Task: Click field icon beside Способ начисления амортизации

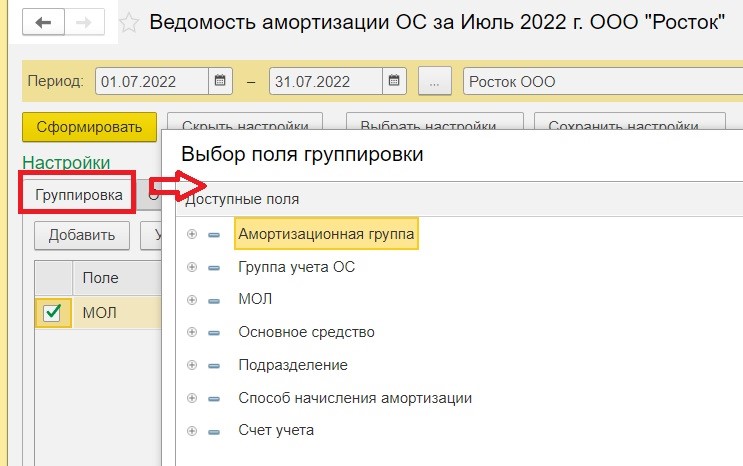Action: point(214,399)
